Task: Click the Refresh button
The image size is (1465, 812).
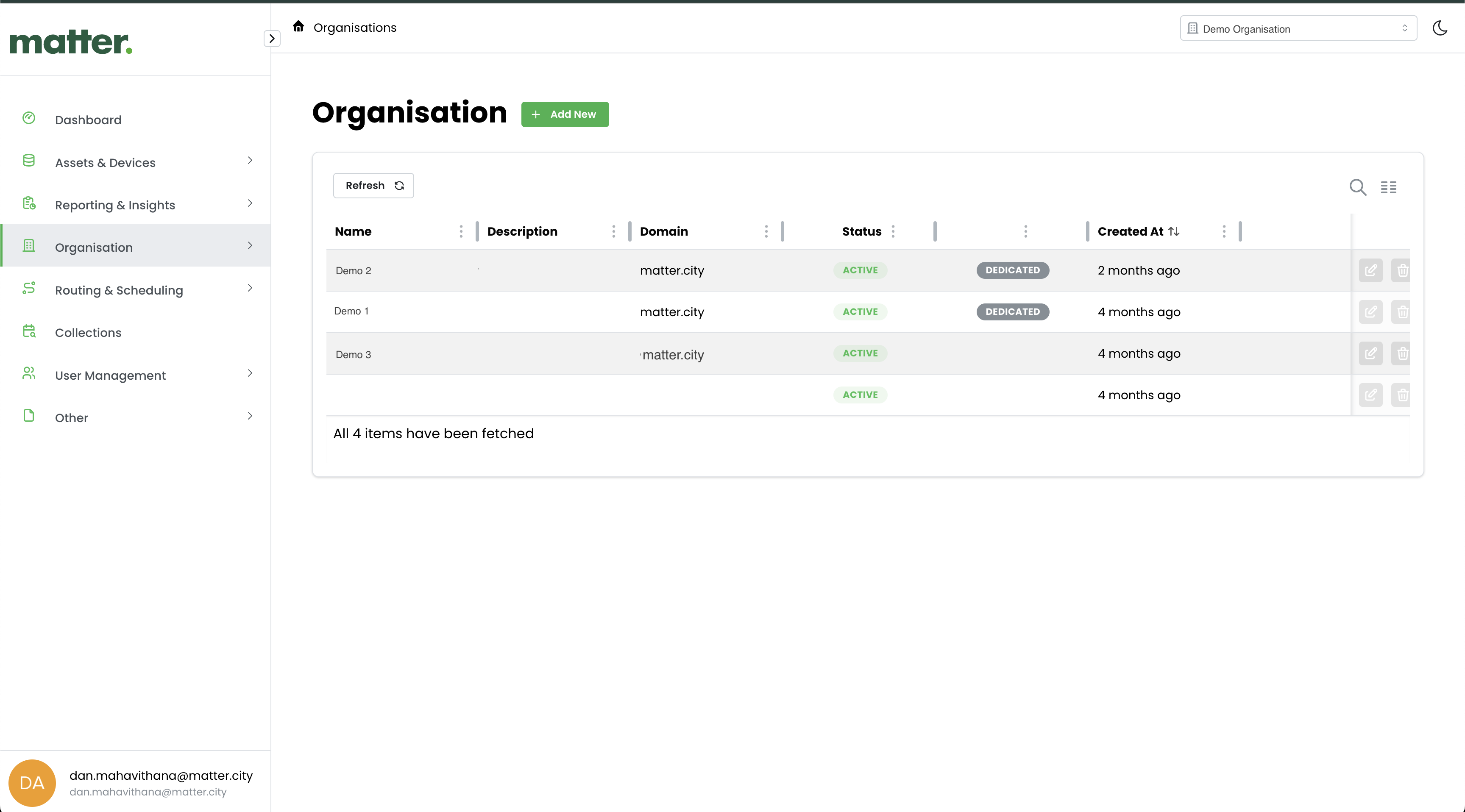Action: 373,185
